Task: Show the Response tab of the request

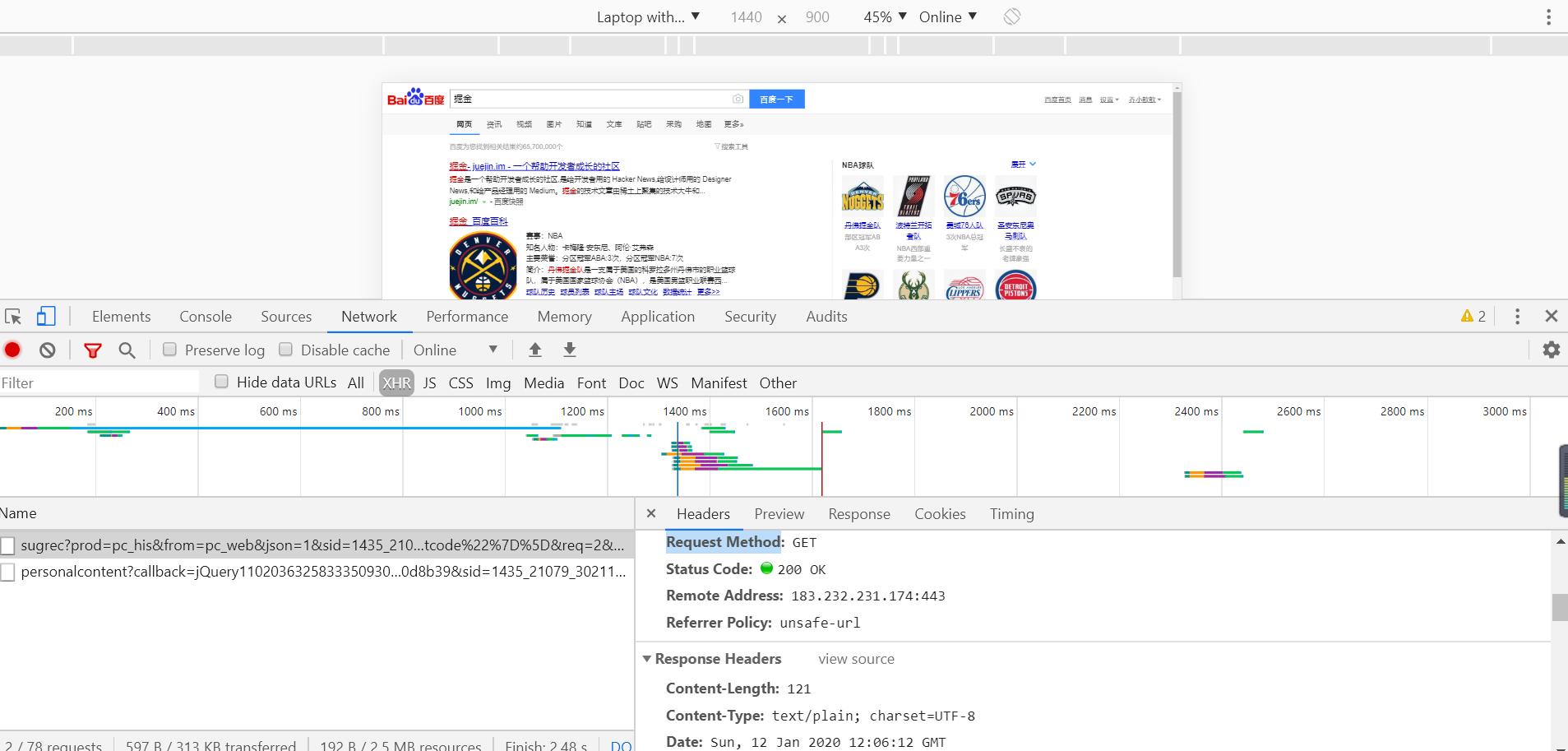Action: (x=859, y=514)
